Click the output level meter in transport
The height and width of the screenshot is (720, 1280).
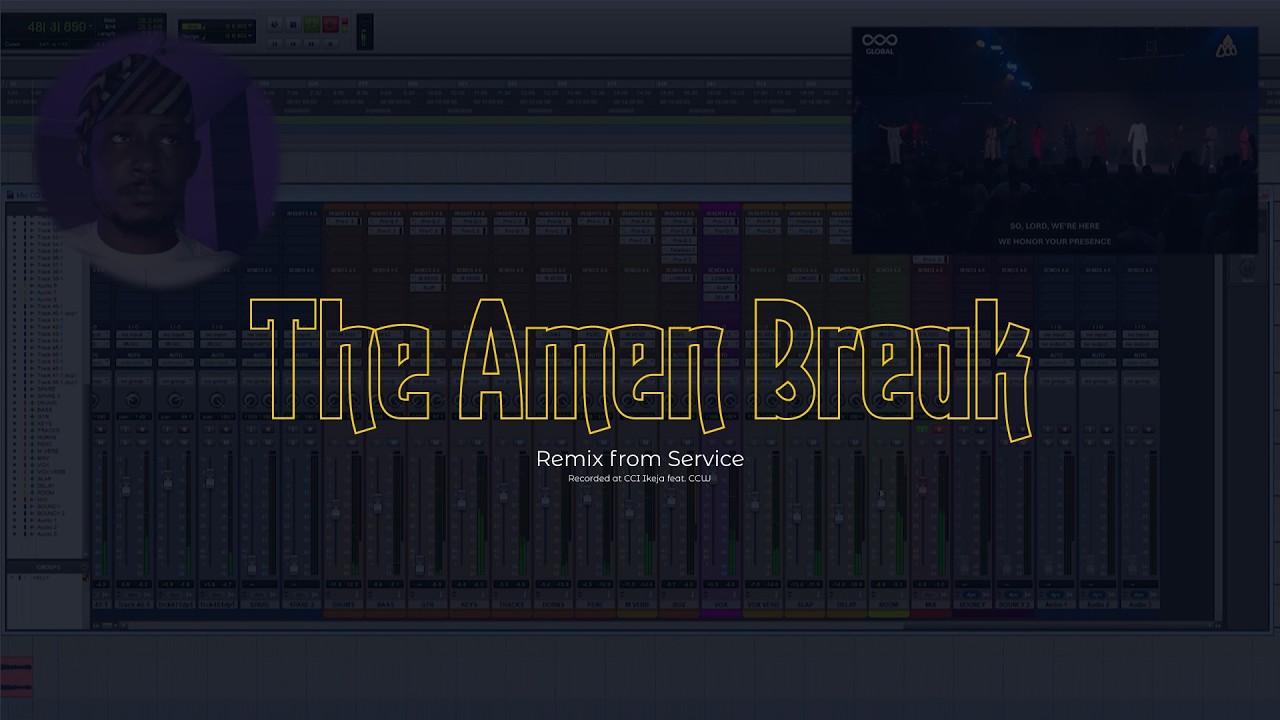coord(365,31)
